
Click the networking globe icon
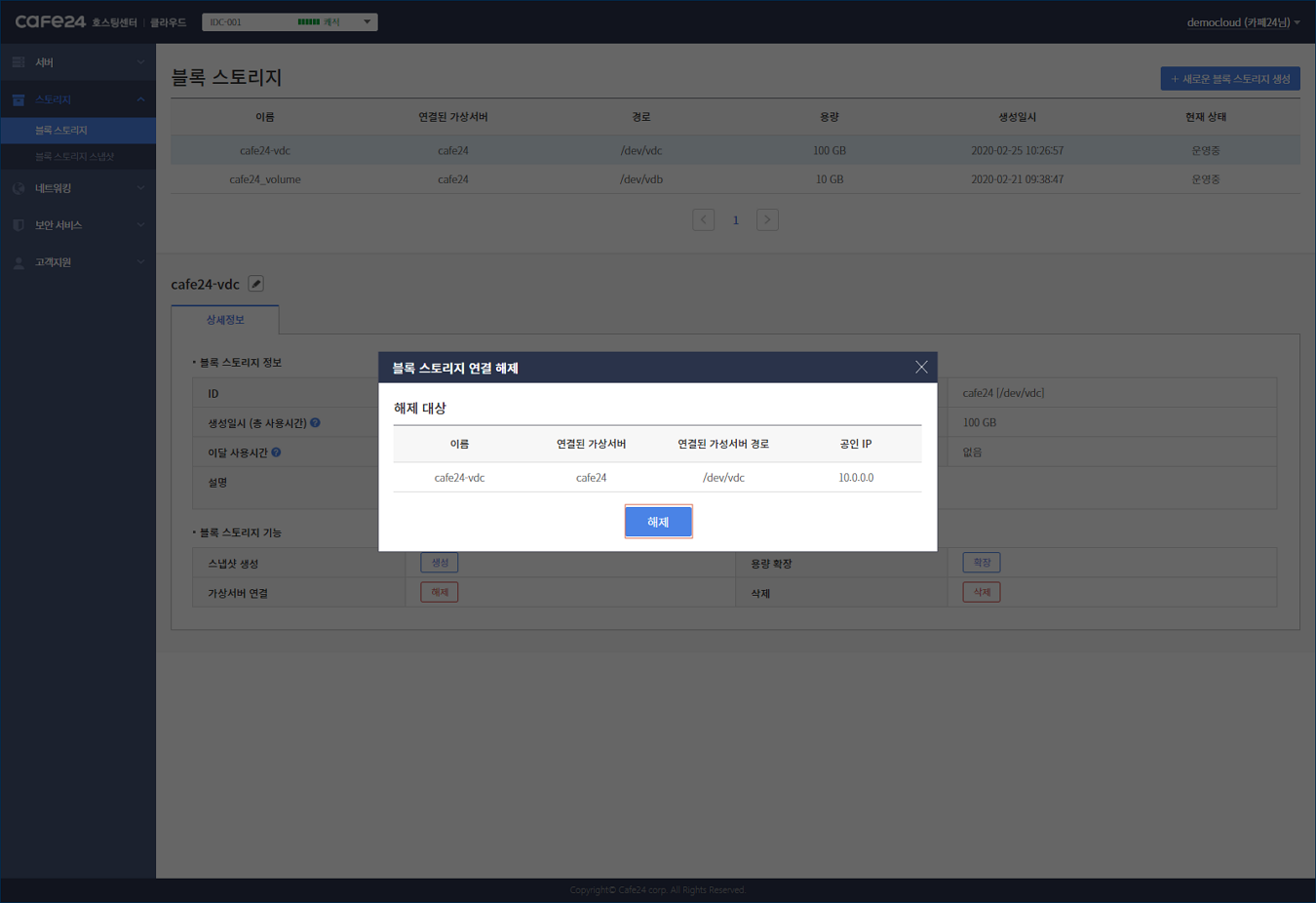[x=19, y=188]
